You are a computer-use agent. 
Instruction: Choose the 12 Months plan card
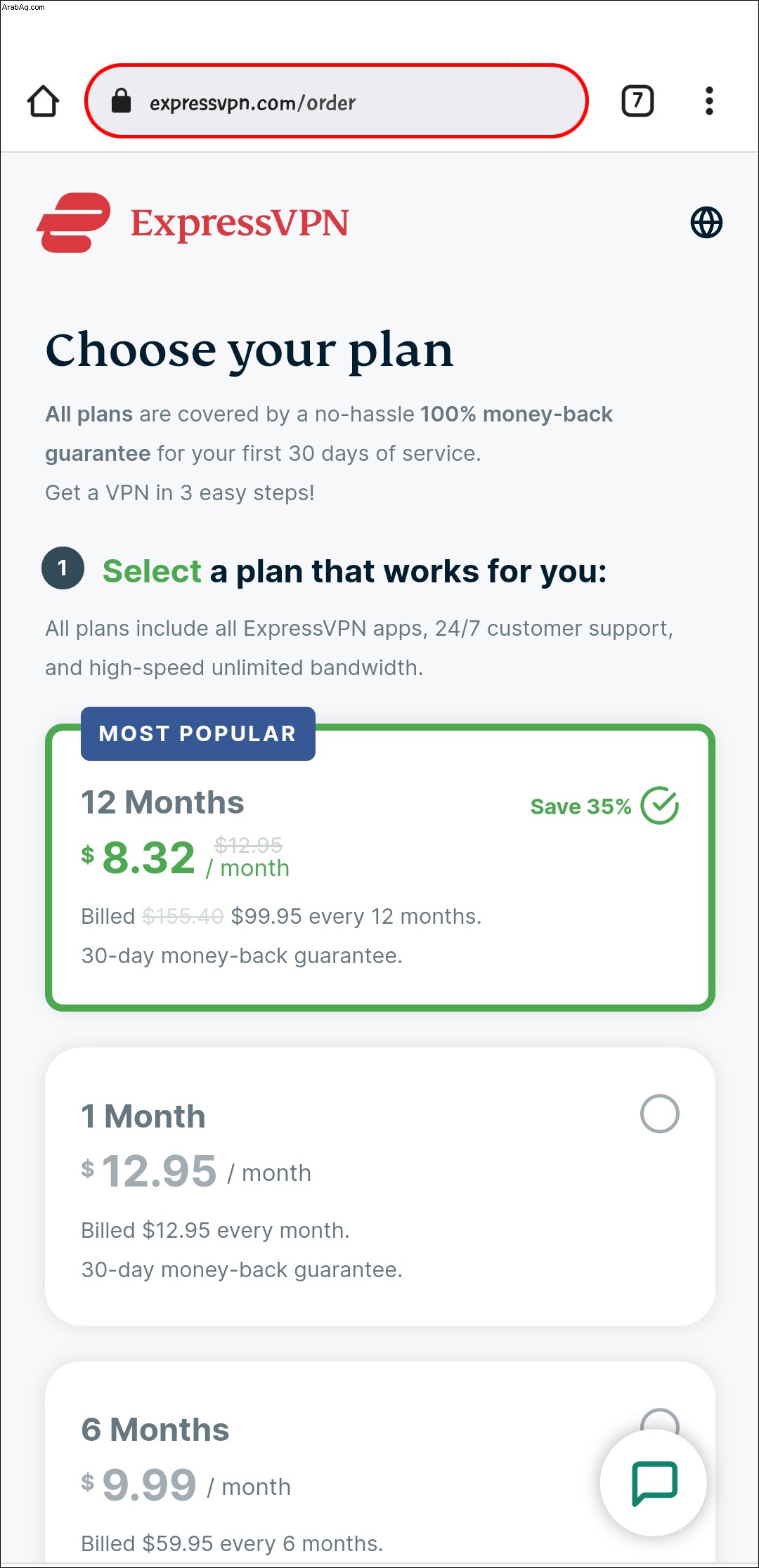point(380,868)
